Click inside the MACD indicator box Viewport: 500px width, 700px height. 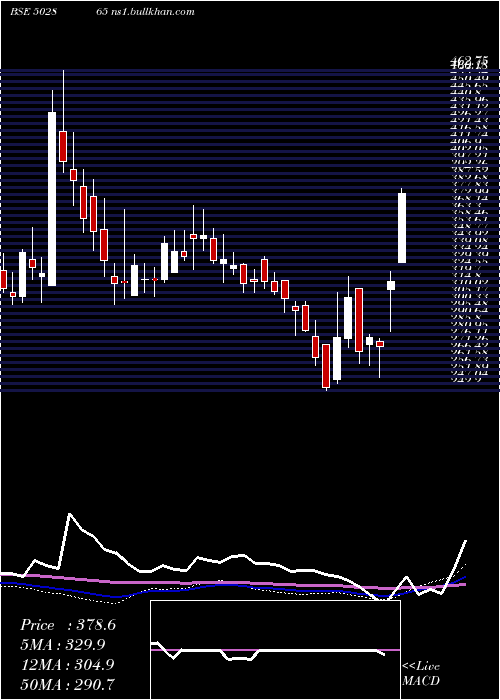(x=275, y=650)
